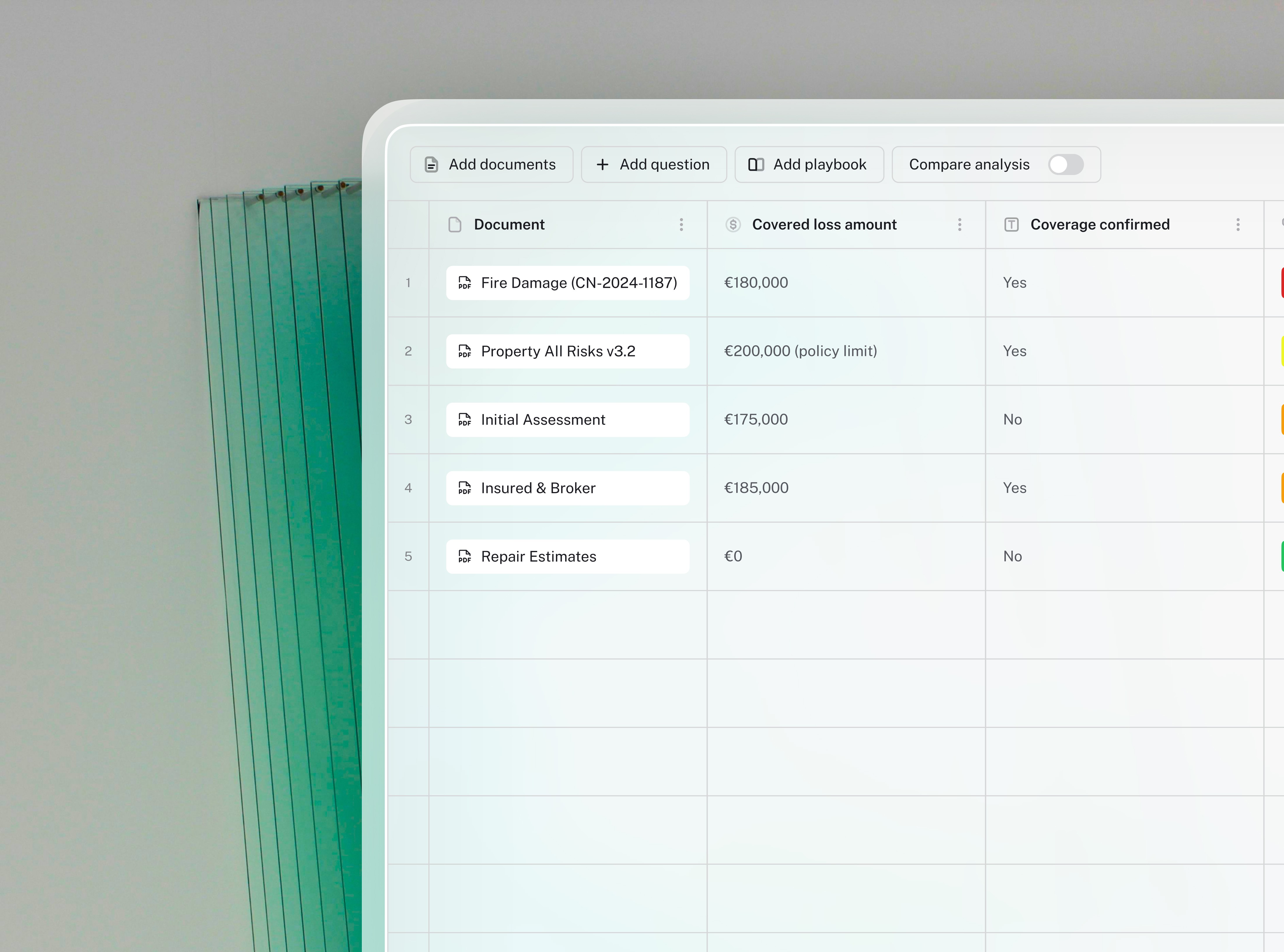Screen dimensions: 1284x952
Task: Click the text-type icon beside Coverage confirmed
Action: point(1011,225)
